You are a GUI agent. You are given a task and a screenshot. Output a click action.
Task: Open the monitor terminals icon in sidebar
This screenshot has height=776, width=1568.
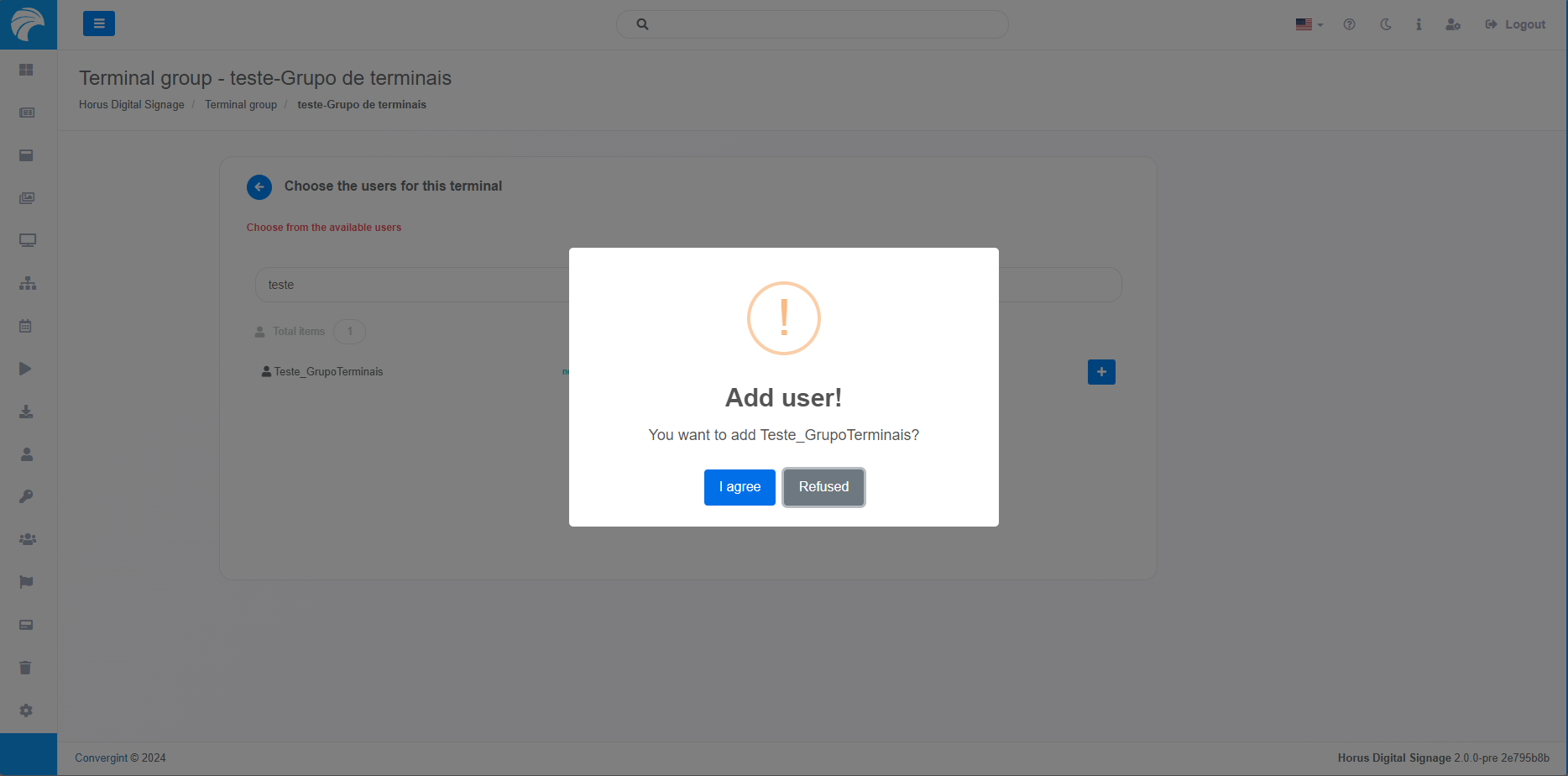[x=27, y=240]
